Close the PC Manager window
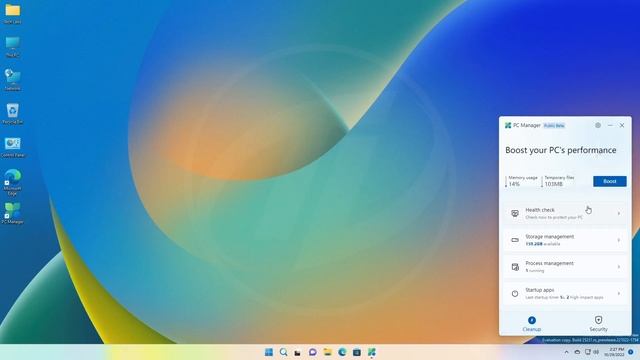This screenshot has width=640, height=360. [622, 125]
